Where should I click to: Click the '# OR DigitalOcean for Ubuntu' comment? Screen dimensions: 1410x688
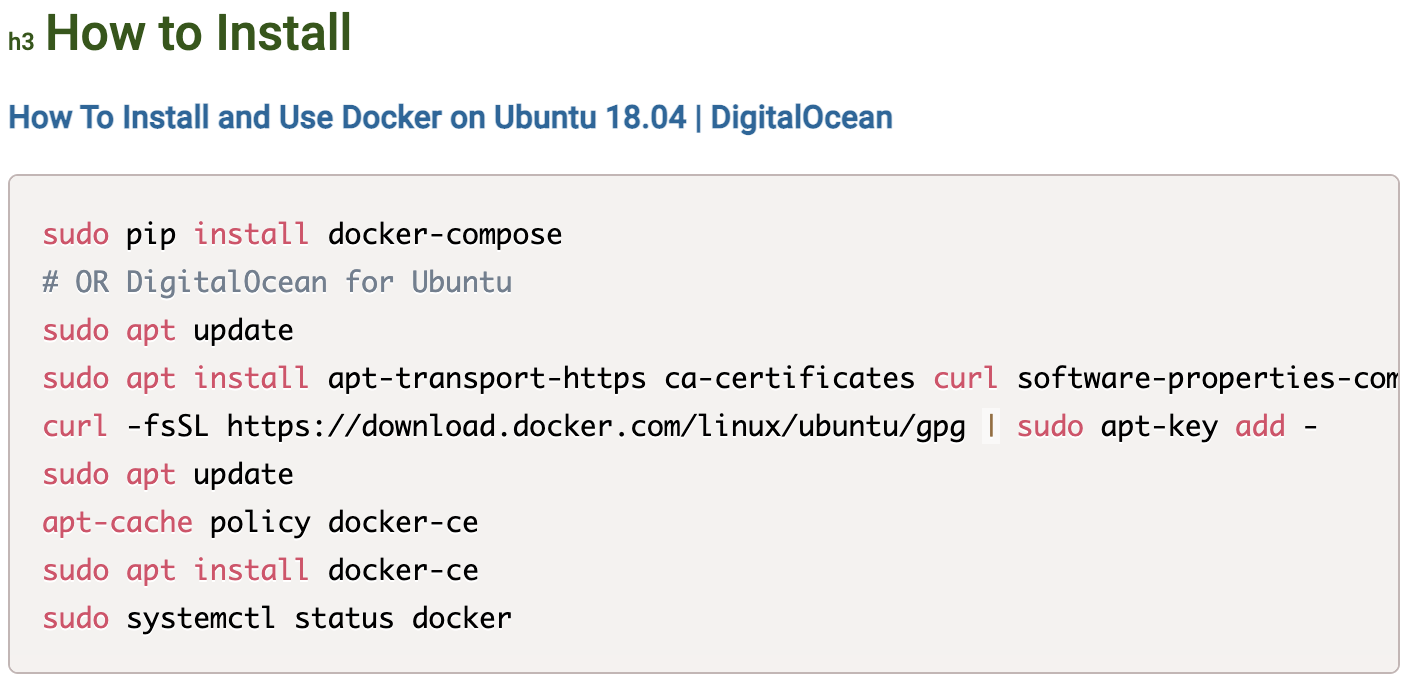[x=277, y=282]
